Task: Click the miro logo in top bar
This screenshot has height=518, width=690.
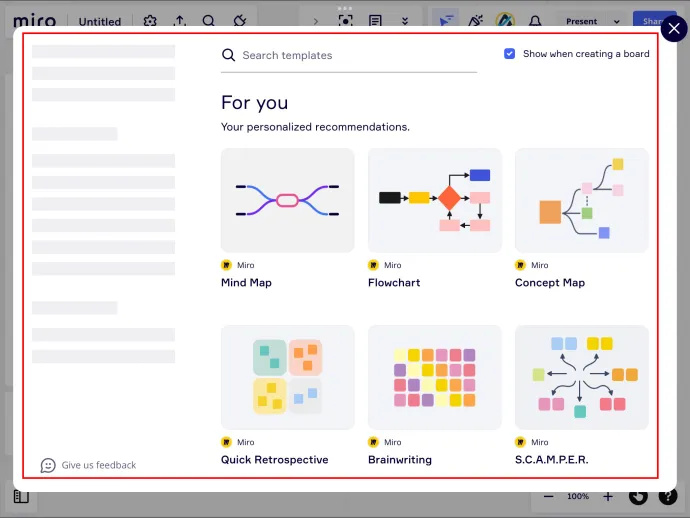Action: pyautogui.click(x=34, y=21)
